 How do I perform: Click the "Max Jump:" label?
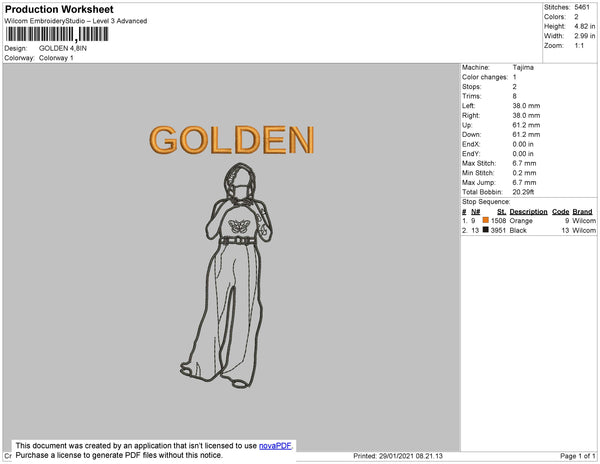(479, 182)
